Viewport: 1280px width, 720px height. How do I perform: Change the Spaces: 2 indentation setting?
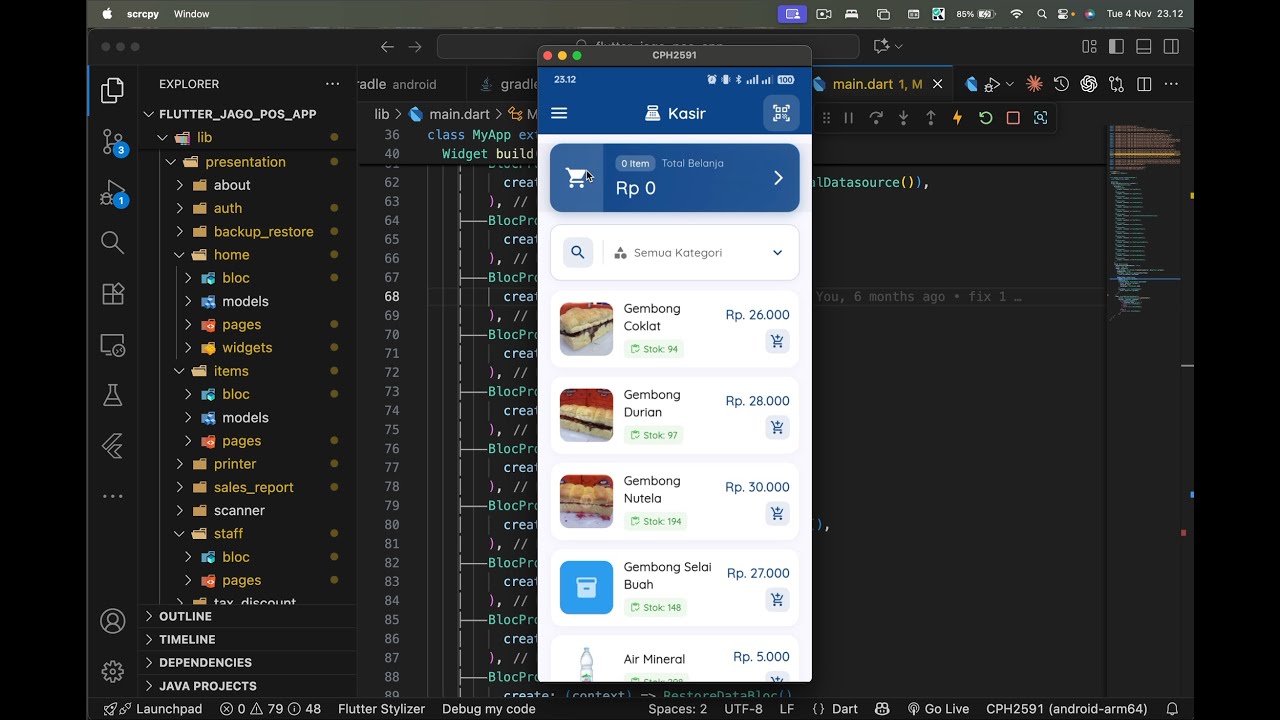tap(677, 709)
